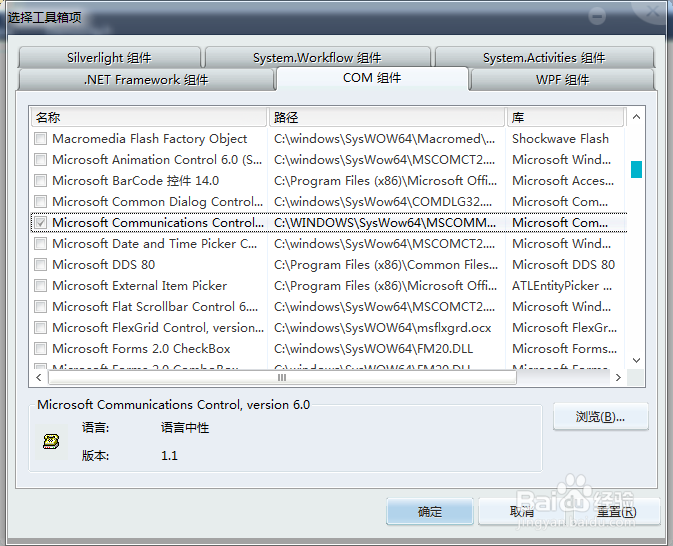Check the Microsoft External Item Picker checkbox
Viewport: 673px width, 546px height.
(x=40, y=286)
